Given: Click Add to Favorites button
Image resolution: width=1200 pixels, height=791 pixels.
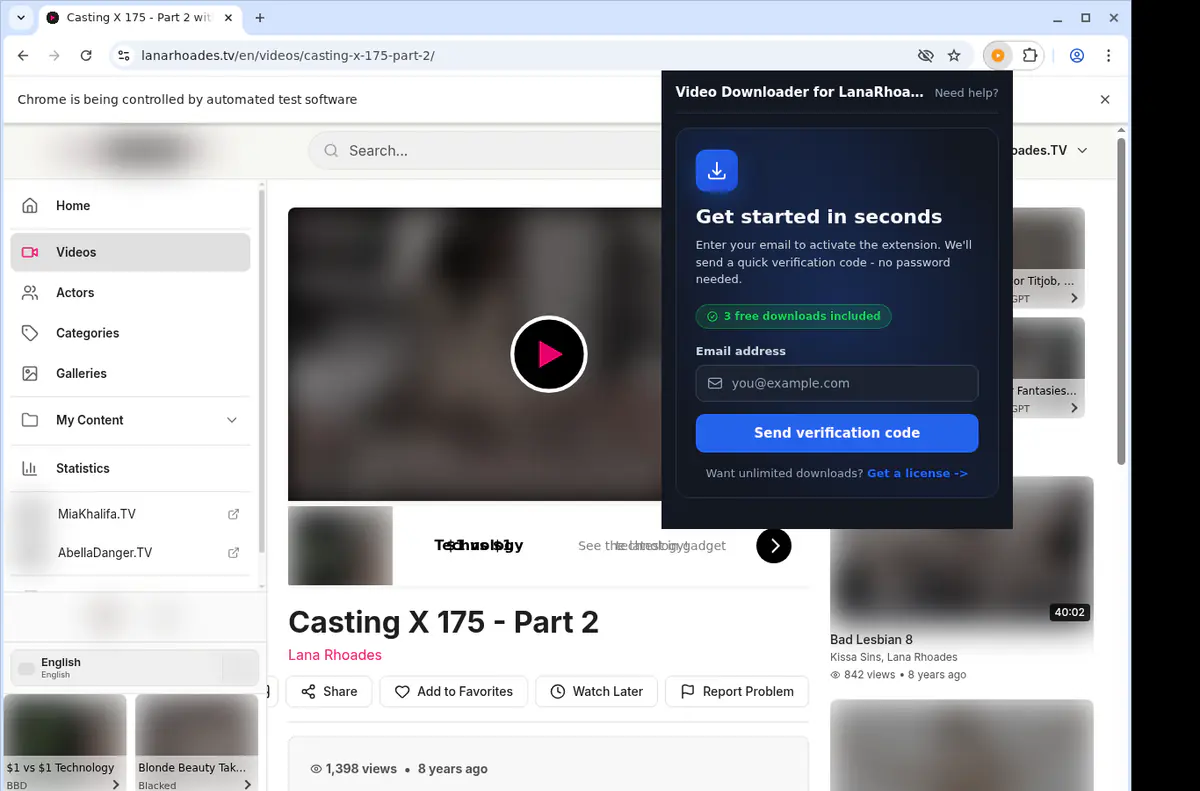Looking at the screenshot, I should coord(453,691).
